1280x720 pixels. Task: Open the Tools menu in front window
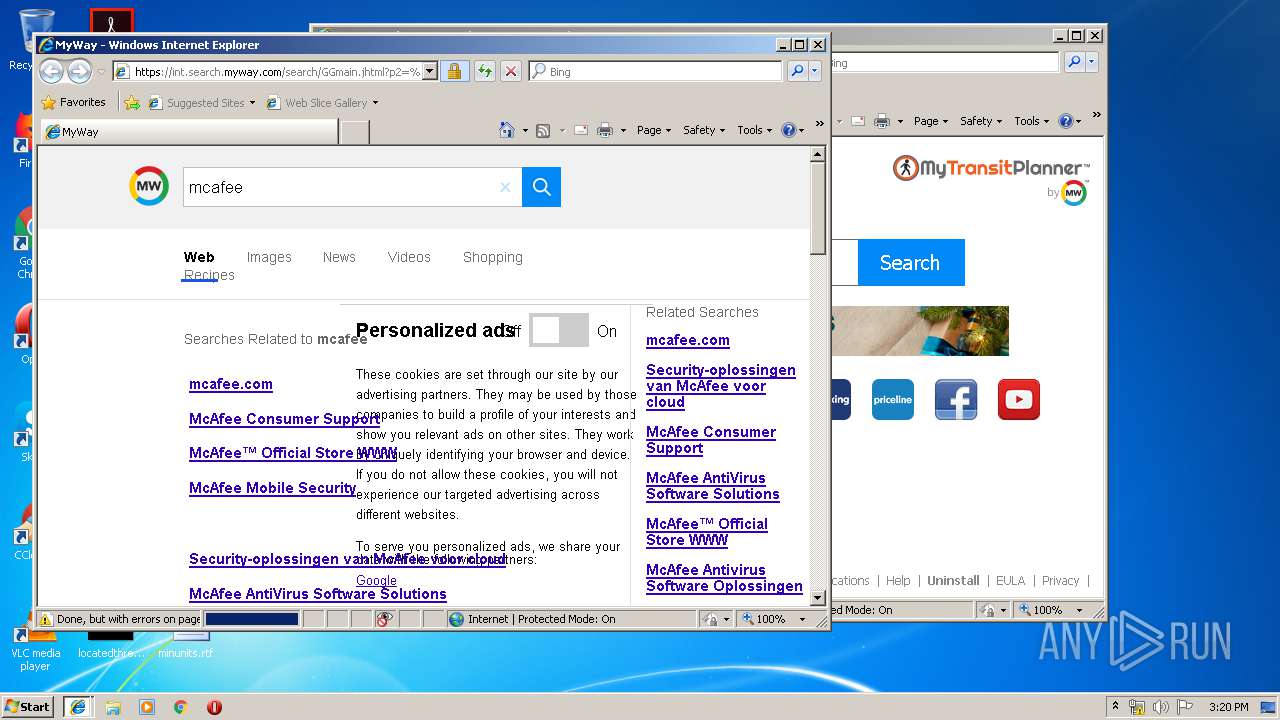coord(755,130)
